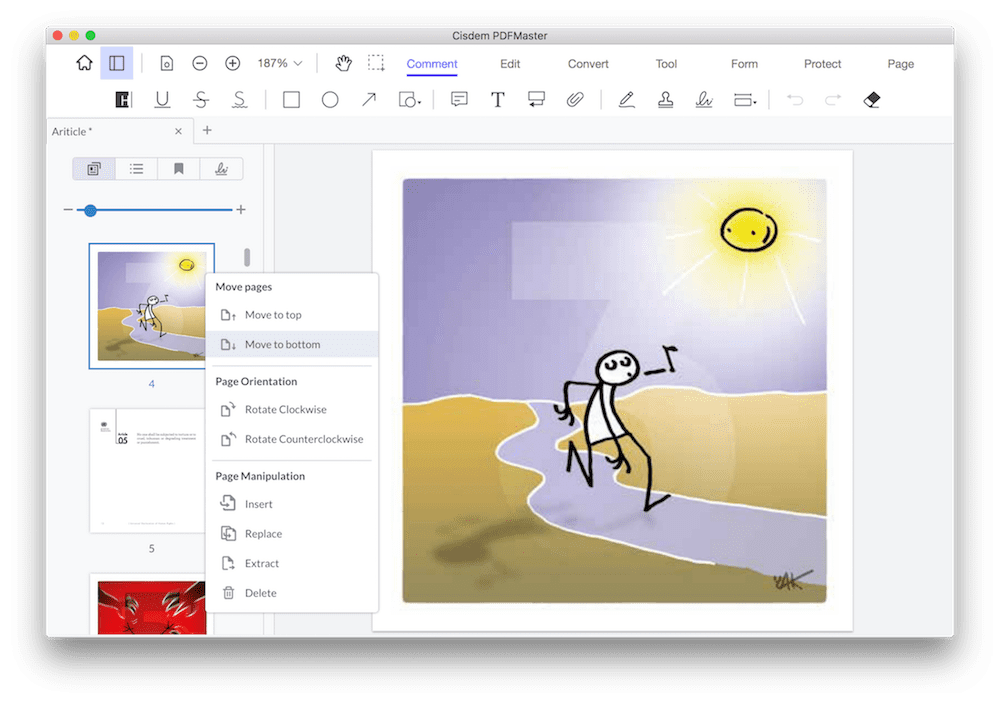This screenshot has width=1000, height=703.
Task: Show the outline list sidebar view
Action: coord(136,169)
